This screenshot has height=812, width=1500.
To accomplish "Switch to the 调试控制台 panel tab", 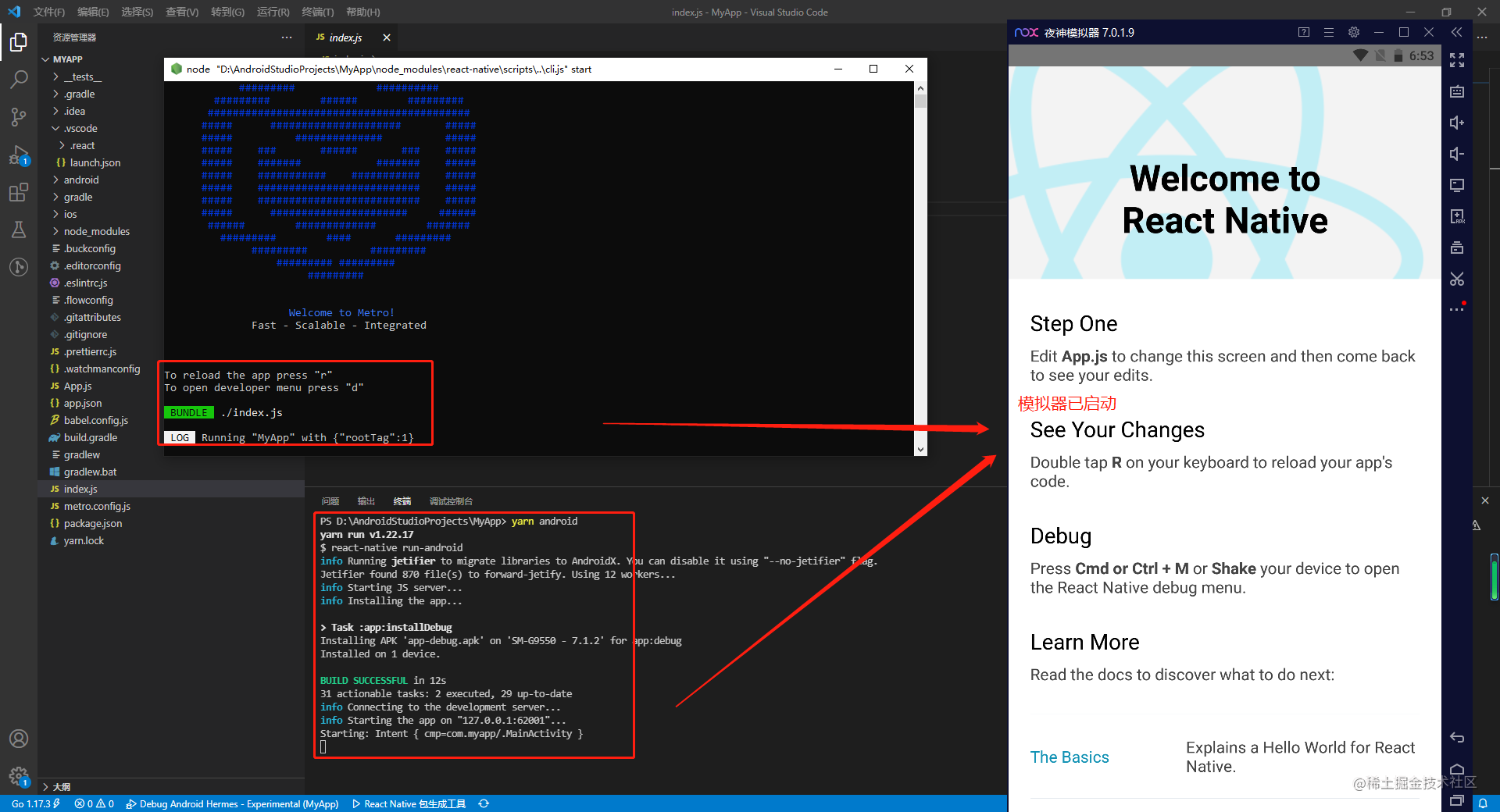I will pyautogui.click(x=451, y=501).
